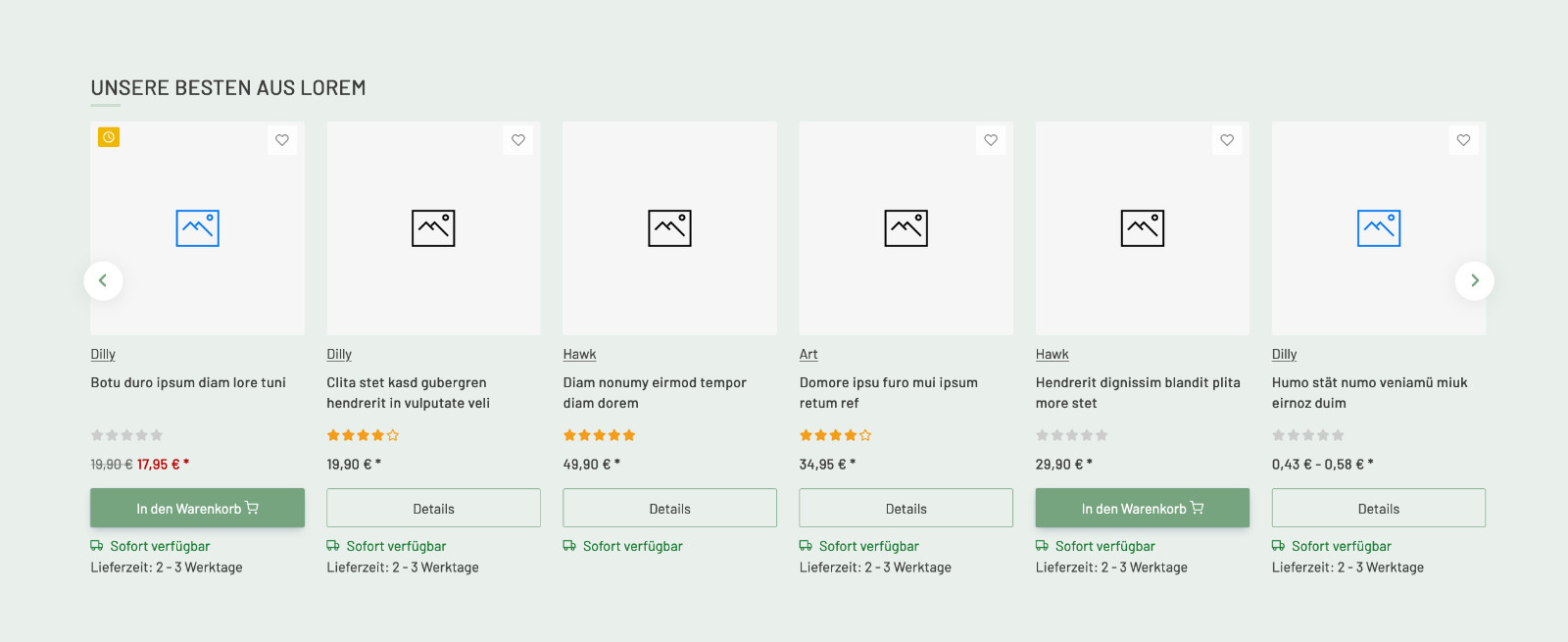Add Botu duro ipsum to Warenkorb

tap(197, 508)
